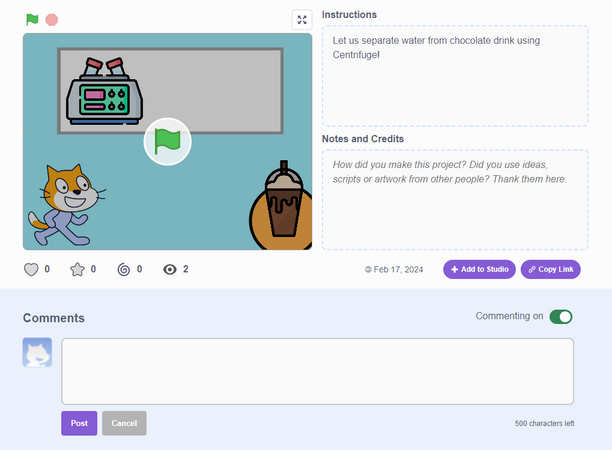This screenshot has width=612, height=450.
Task: Click the chocolate drink sprite
Action: [283, 200]
